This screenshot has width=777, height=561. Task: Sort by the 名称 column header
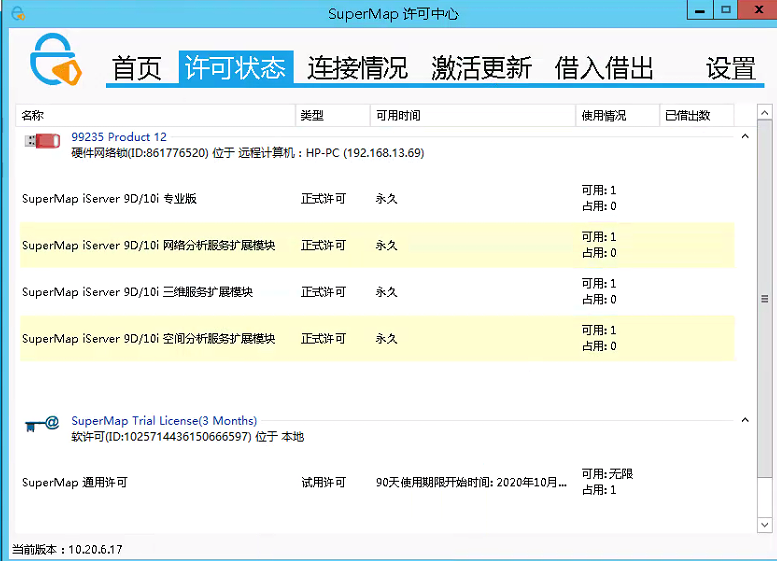pos(156,115)
